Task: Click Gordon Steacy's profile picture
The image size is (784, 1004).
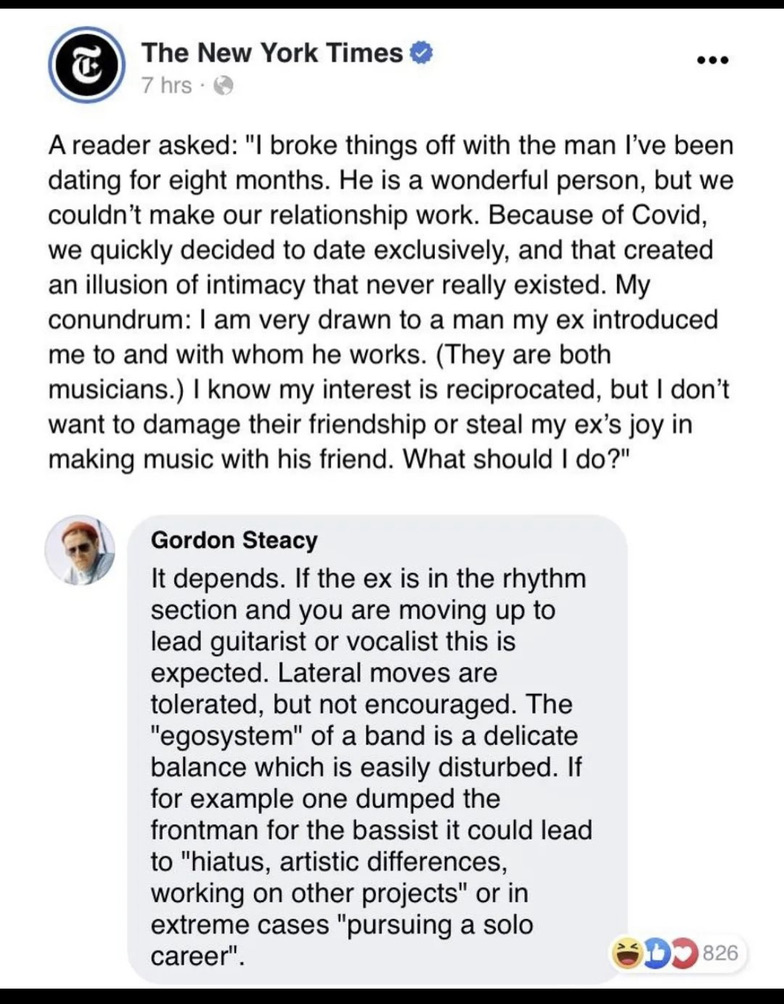Action: point(80,550)
